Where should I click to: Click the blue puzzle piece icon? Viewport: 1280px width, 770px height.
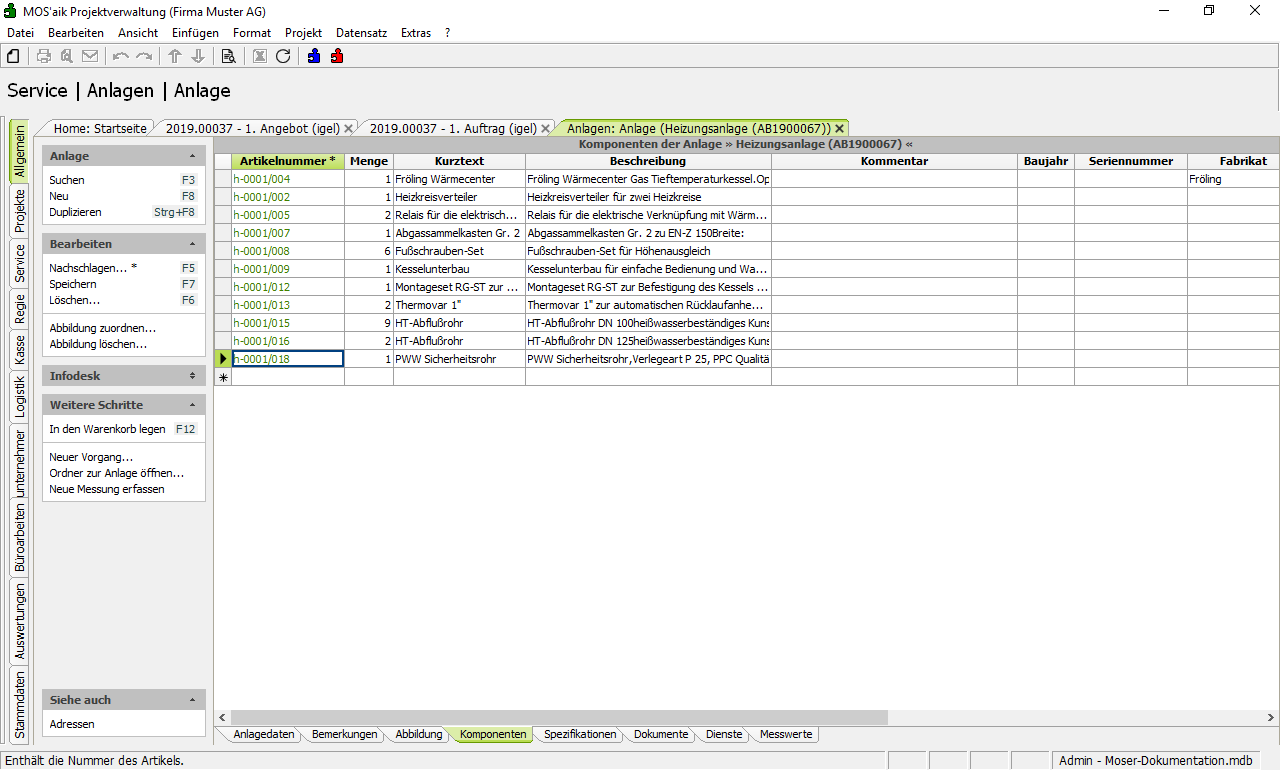(314, 56)
